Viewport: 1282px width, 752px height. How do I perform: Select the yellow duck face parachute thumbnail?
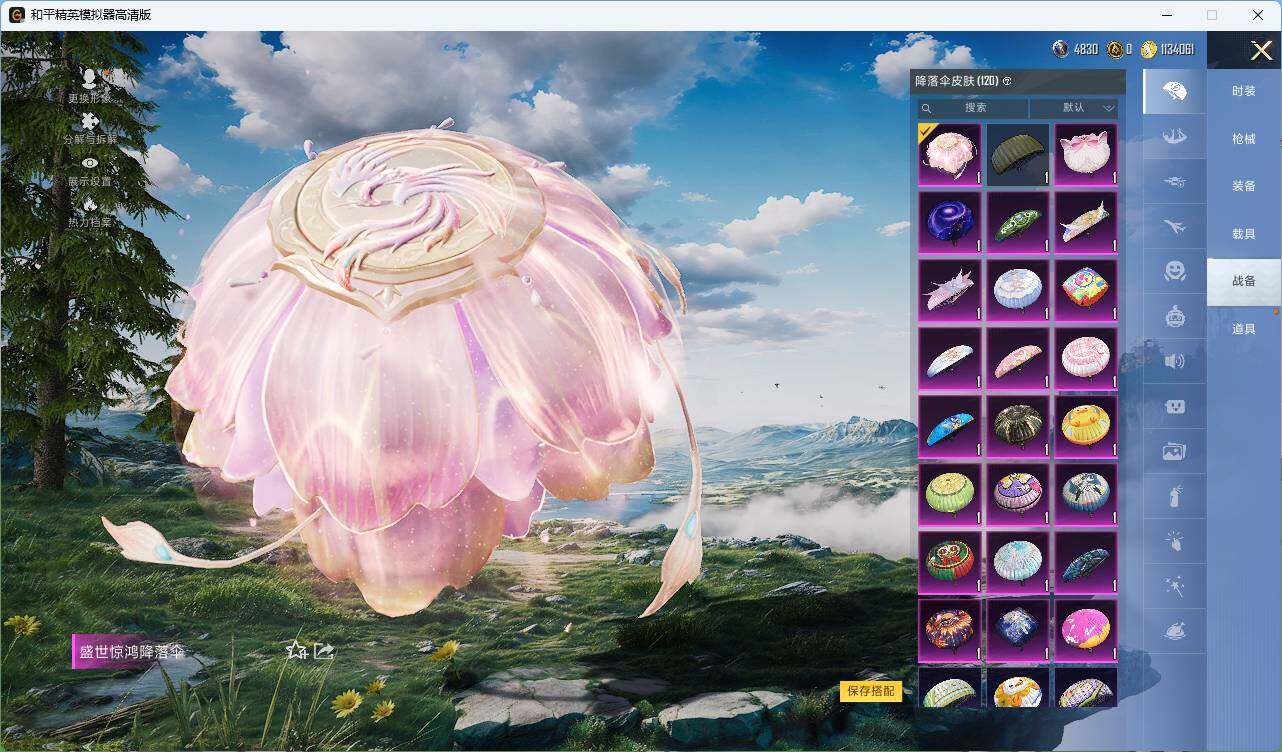click(1086, 426)
